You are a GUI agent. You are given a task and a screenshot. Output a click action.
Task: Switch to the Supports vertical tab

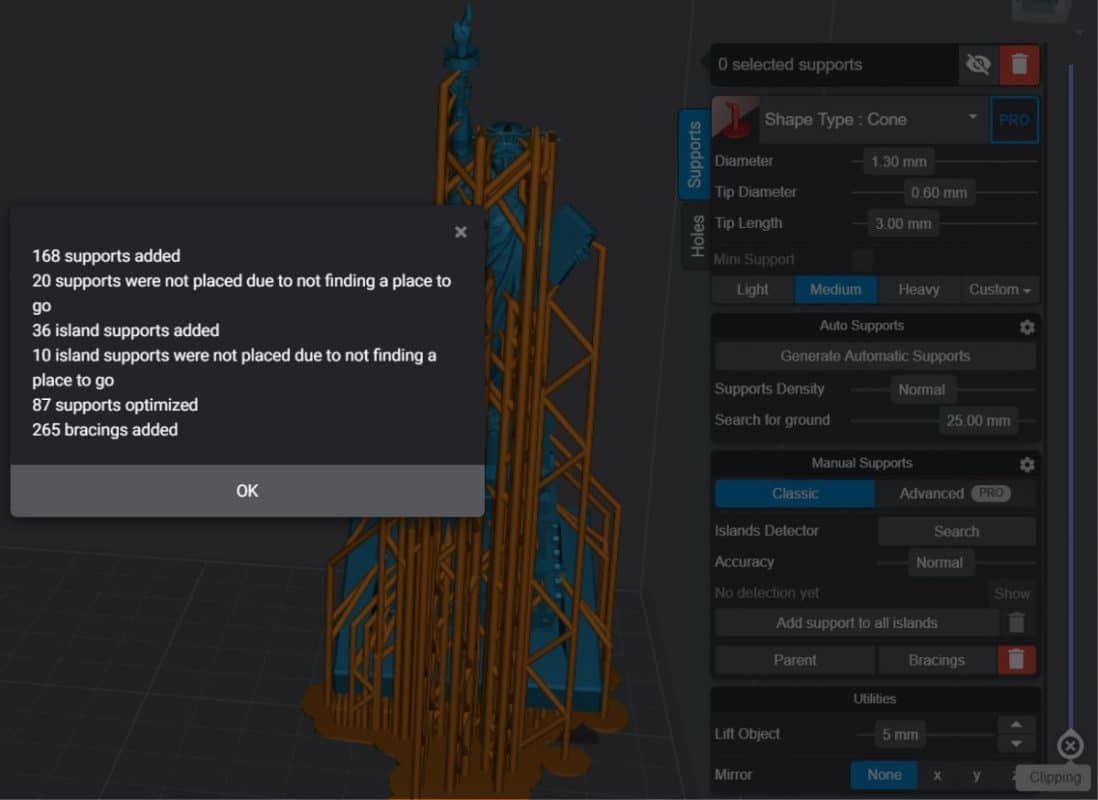pos(695,154)
